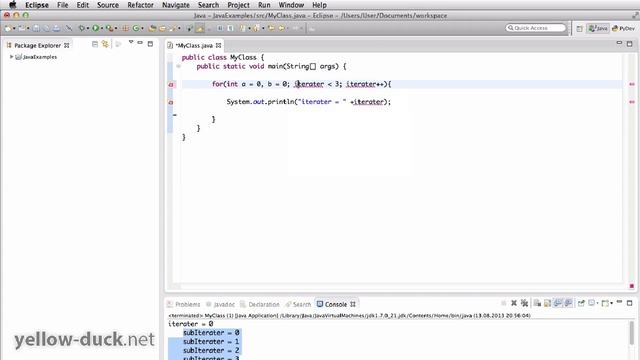
Task: Click the New Java Class icon
Action: [x=136, y=29]
